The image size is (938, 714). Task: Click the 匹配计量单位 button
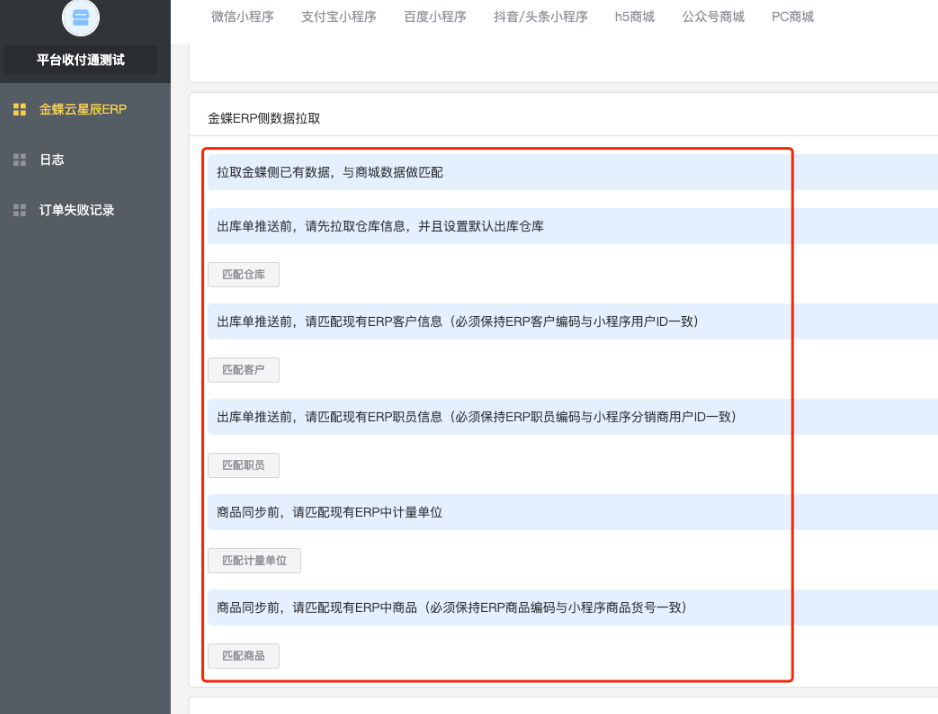pos(254,560)
